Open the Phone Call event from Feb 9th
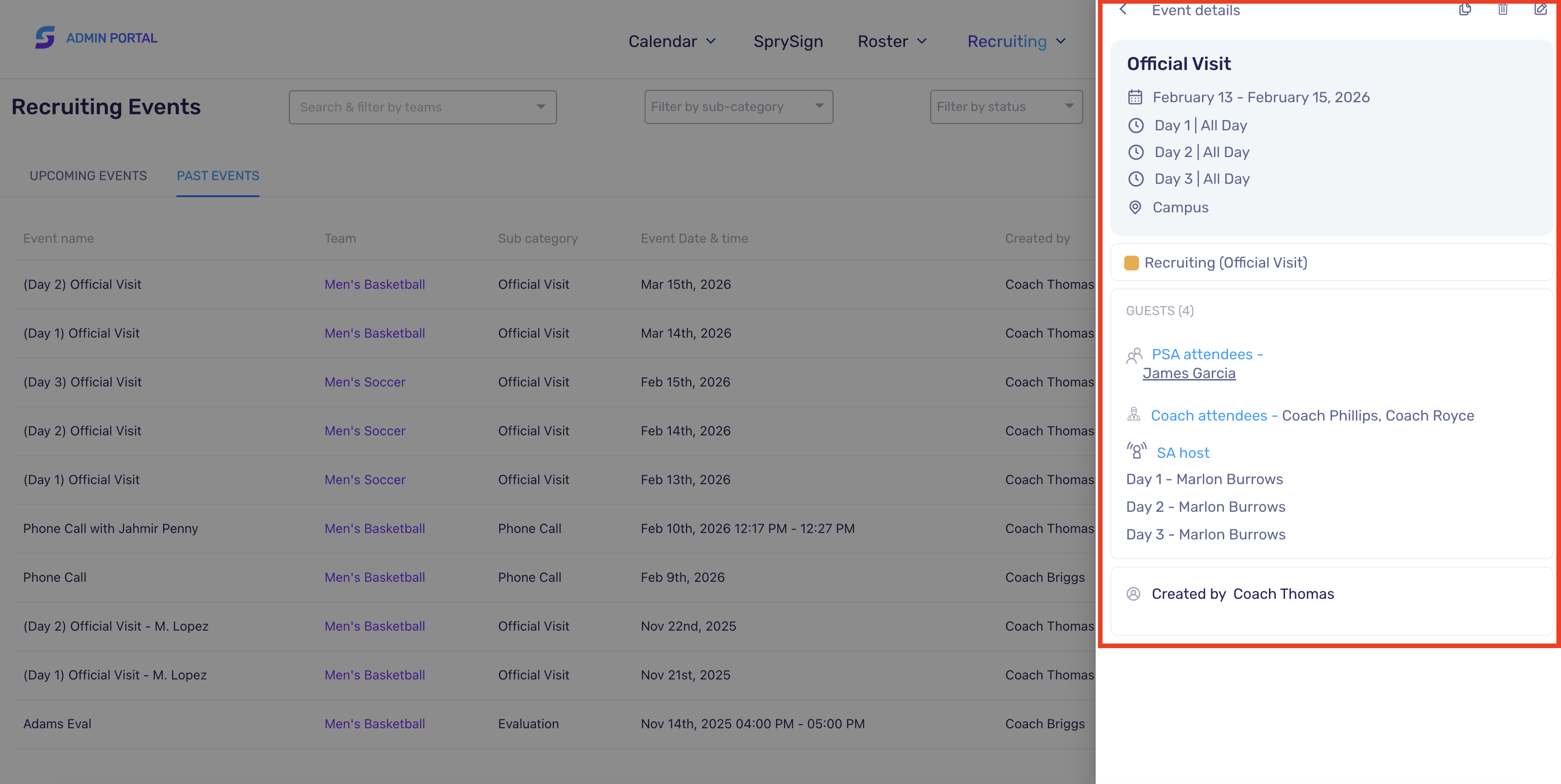Image resolution: width=1561 pixels, height=784 pixels. pos(54,577)
